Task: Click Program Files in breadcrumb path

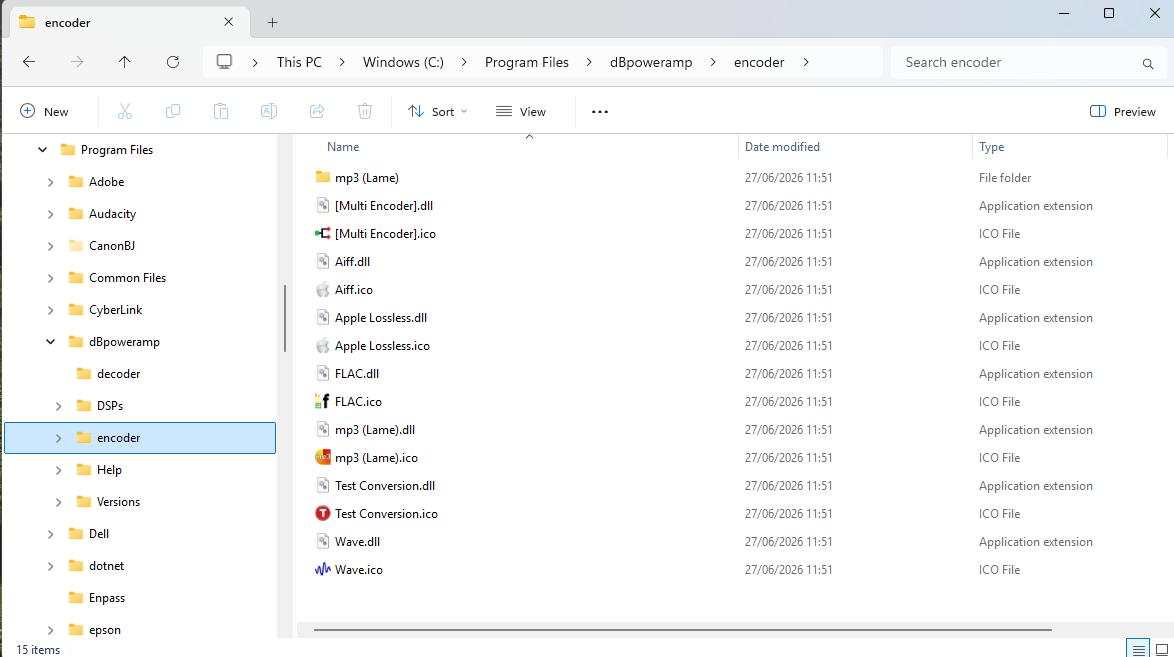Action: point(527,62)
